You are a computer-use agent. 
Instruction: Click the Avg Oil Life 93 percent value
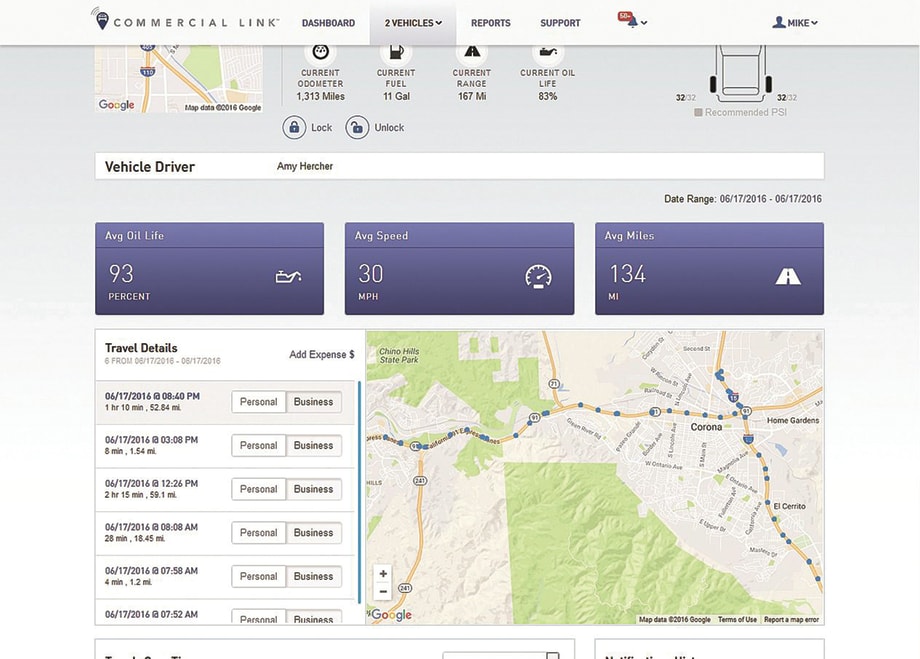click(x=121, y=273)
